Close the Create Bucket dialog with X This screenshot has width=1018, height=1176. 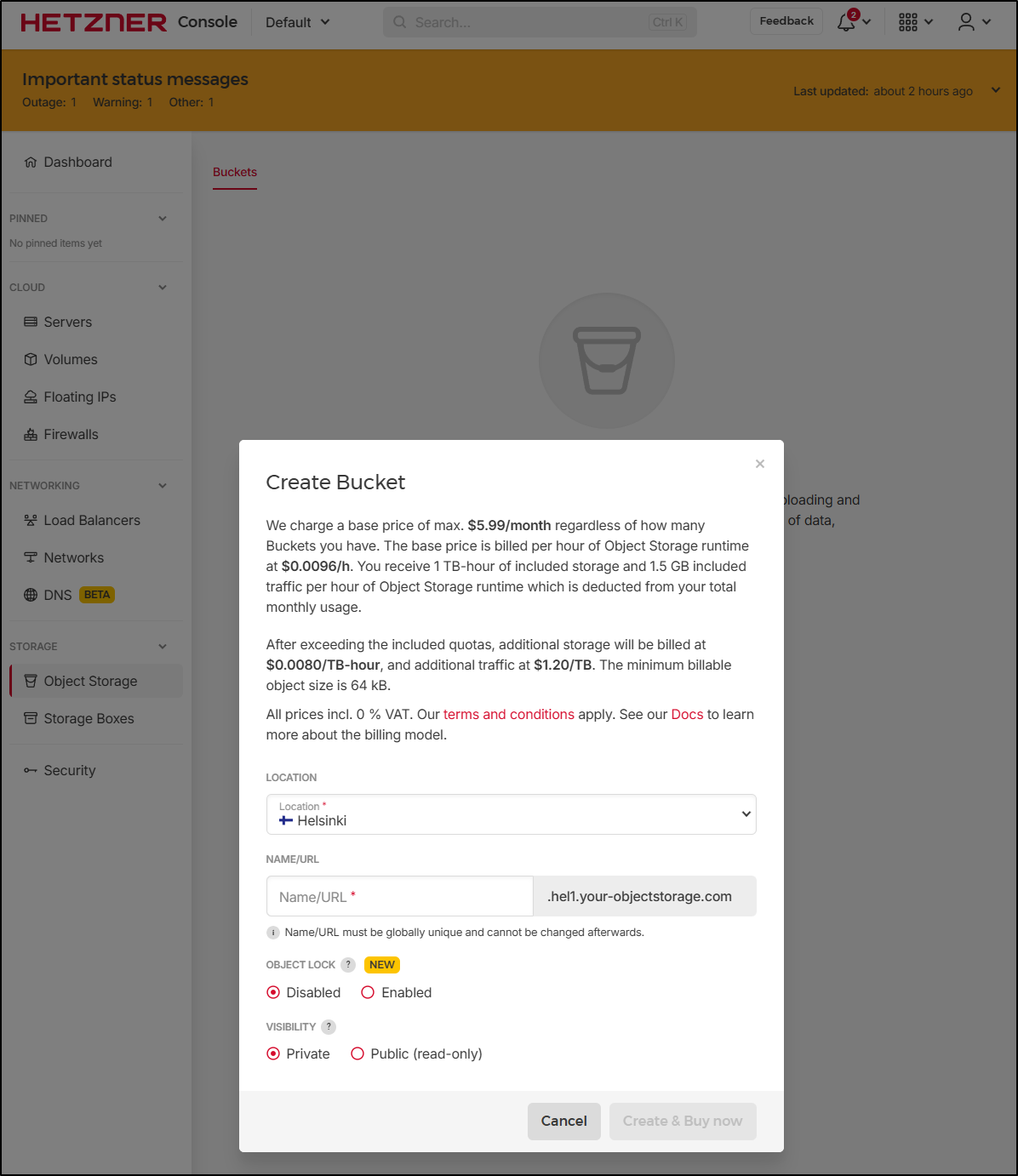(x=760, y=464)
